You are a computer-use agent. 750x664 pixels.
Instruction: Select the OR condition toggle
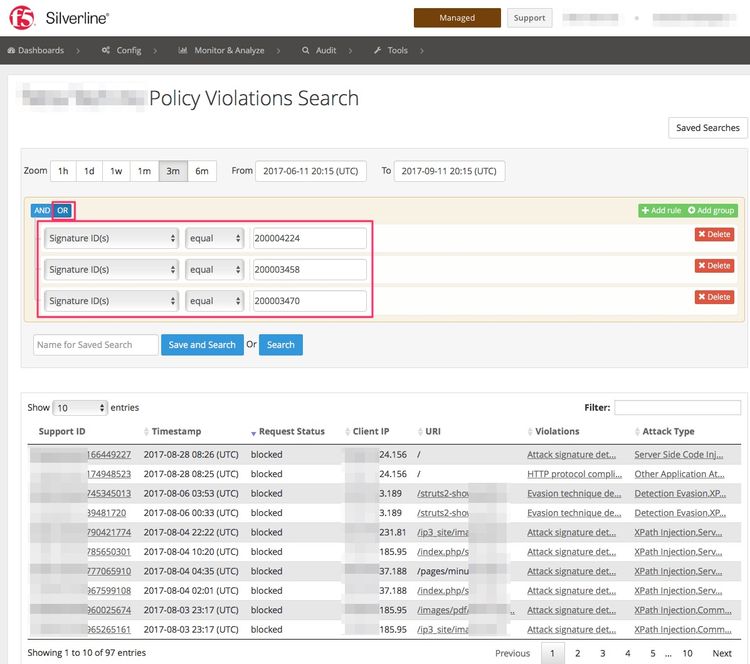point(63,210)
